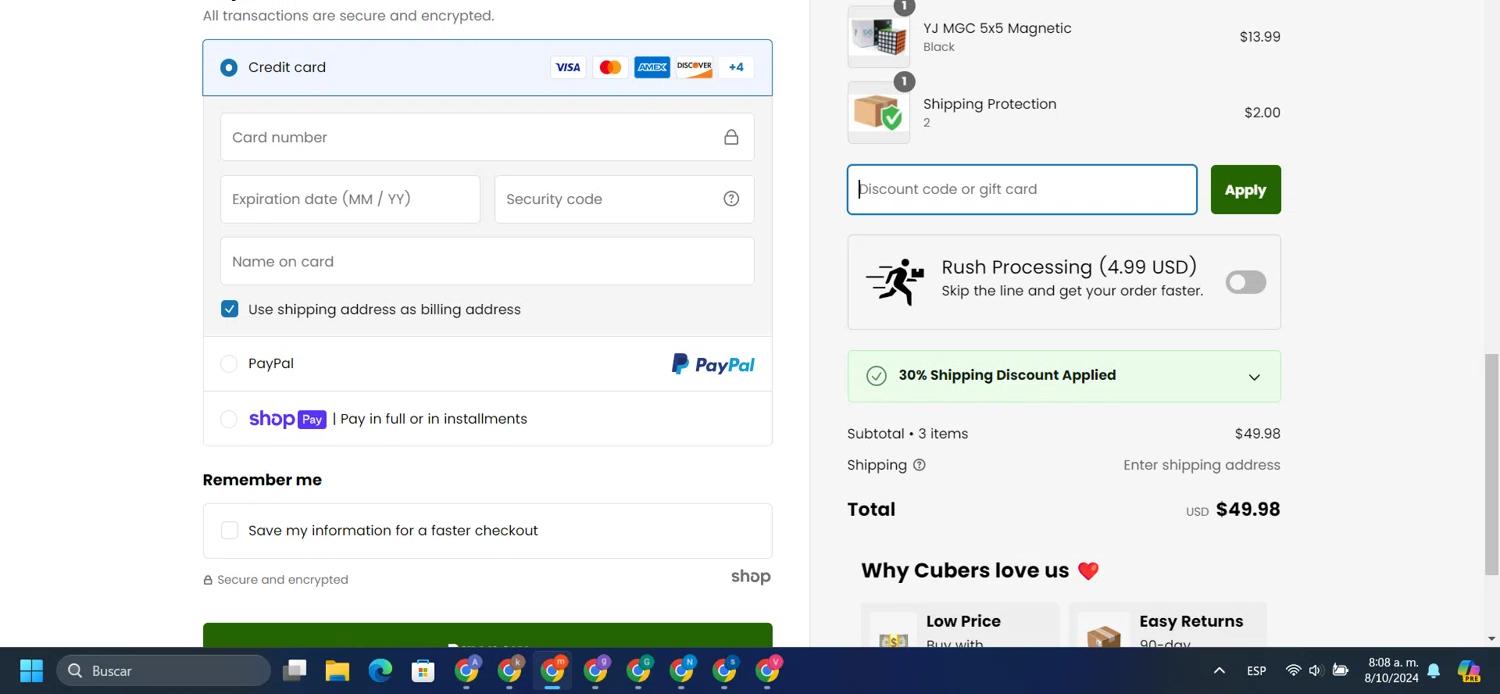Enable the Rush Processing toggle

(x=1245, y=282)
